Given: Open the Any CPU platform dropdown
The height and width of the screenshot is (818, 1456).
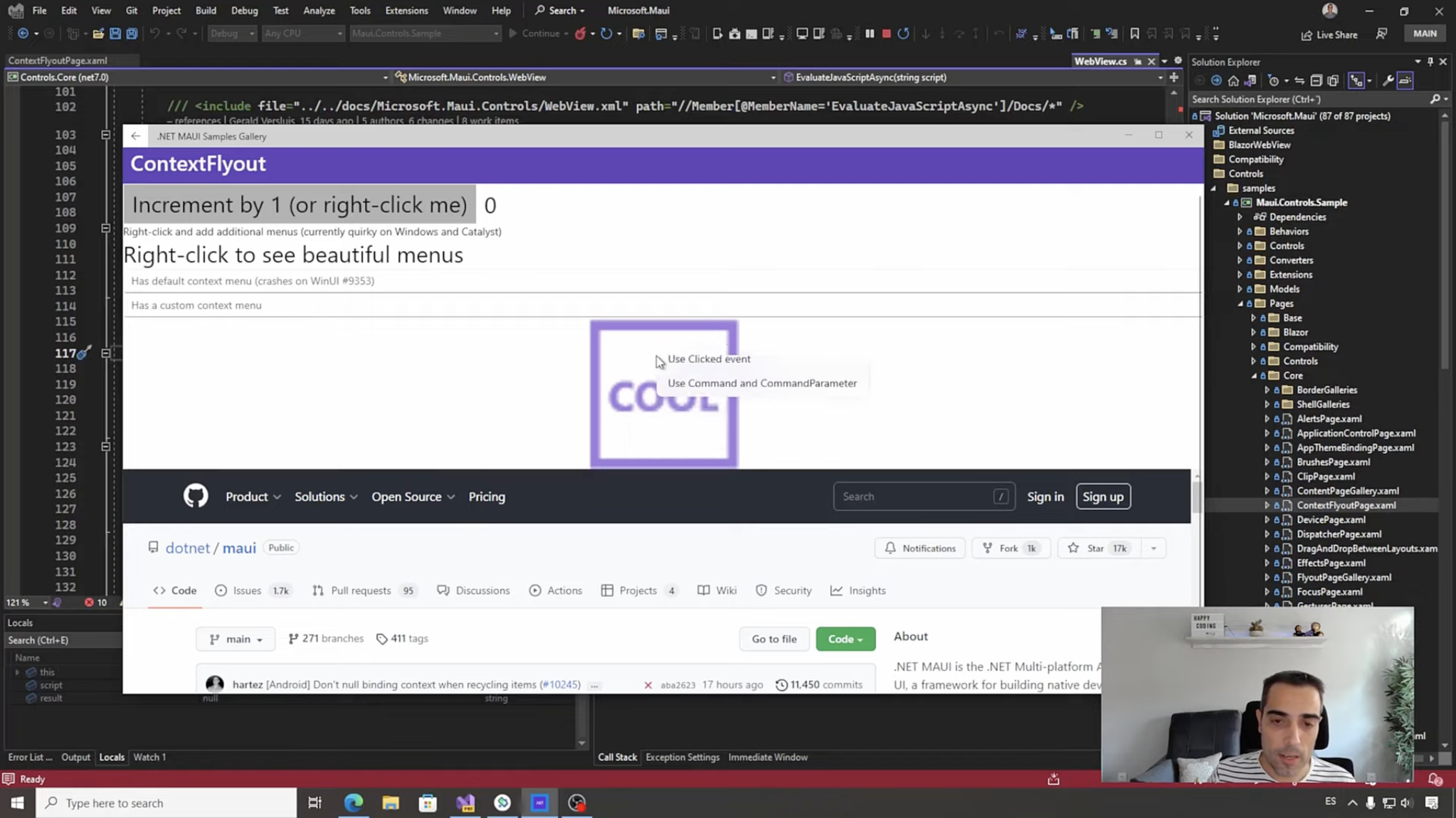Looking at the screenshot, I should click(302, 33).
